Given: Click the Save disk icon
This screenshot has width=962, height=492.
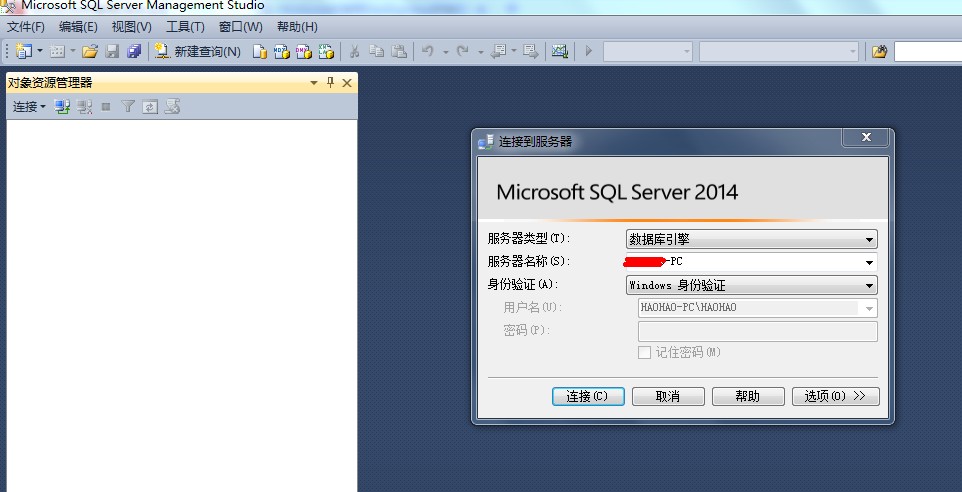Looking at the screenshot, I should [112, 52].
